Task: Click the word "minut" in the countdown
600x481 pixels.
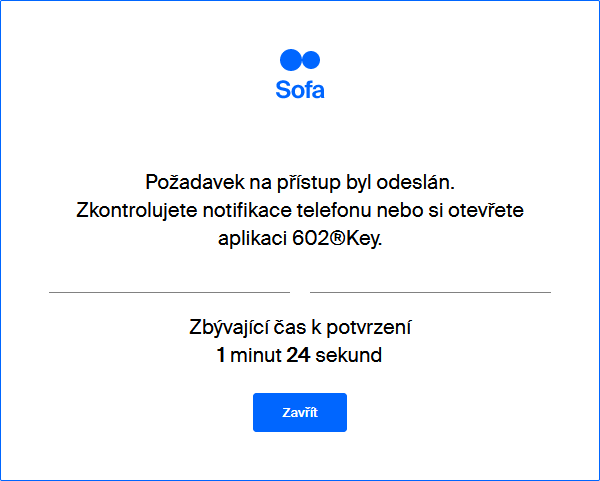Action: [x=256, y=355]
